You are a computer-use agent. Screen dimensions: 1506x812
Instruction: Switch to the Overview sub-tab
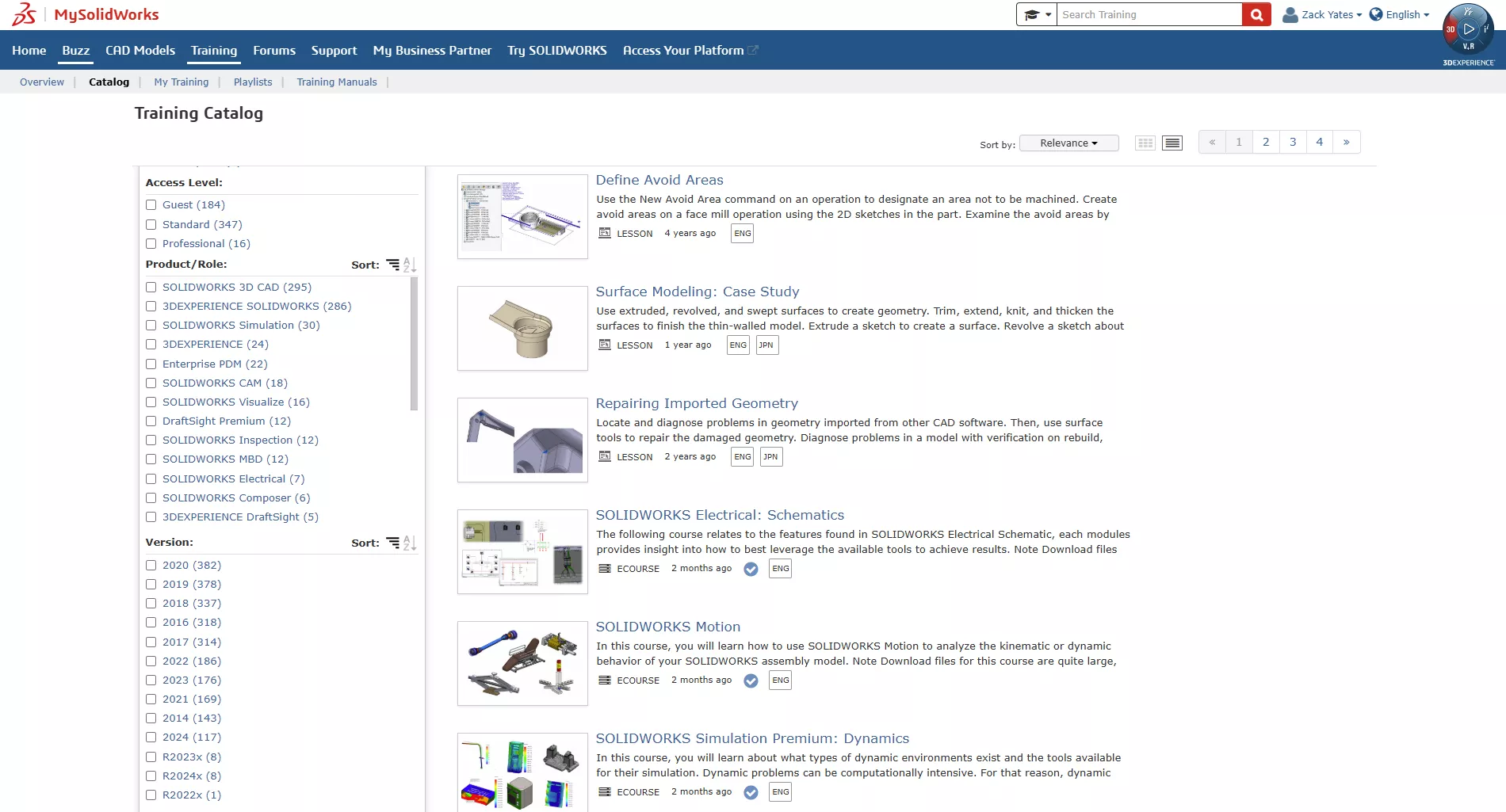42,82
